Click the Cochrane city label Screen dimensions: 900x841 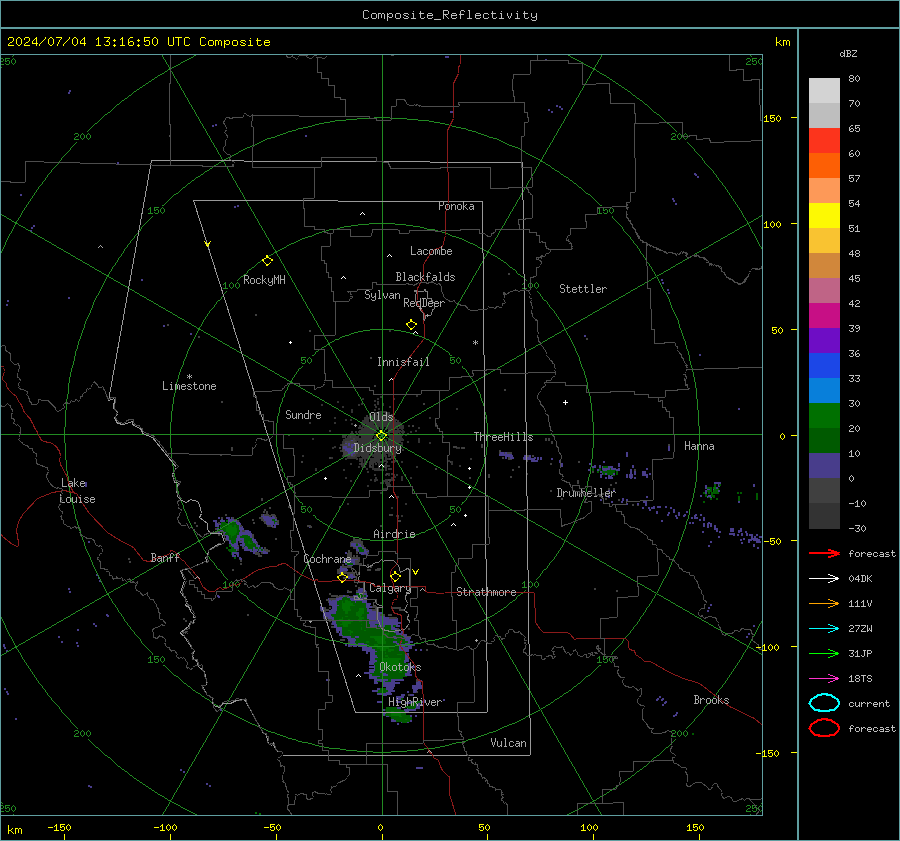tap(327, 559)
